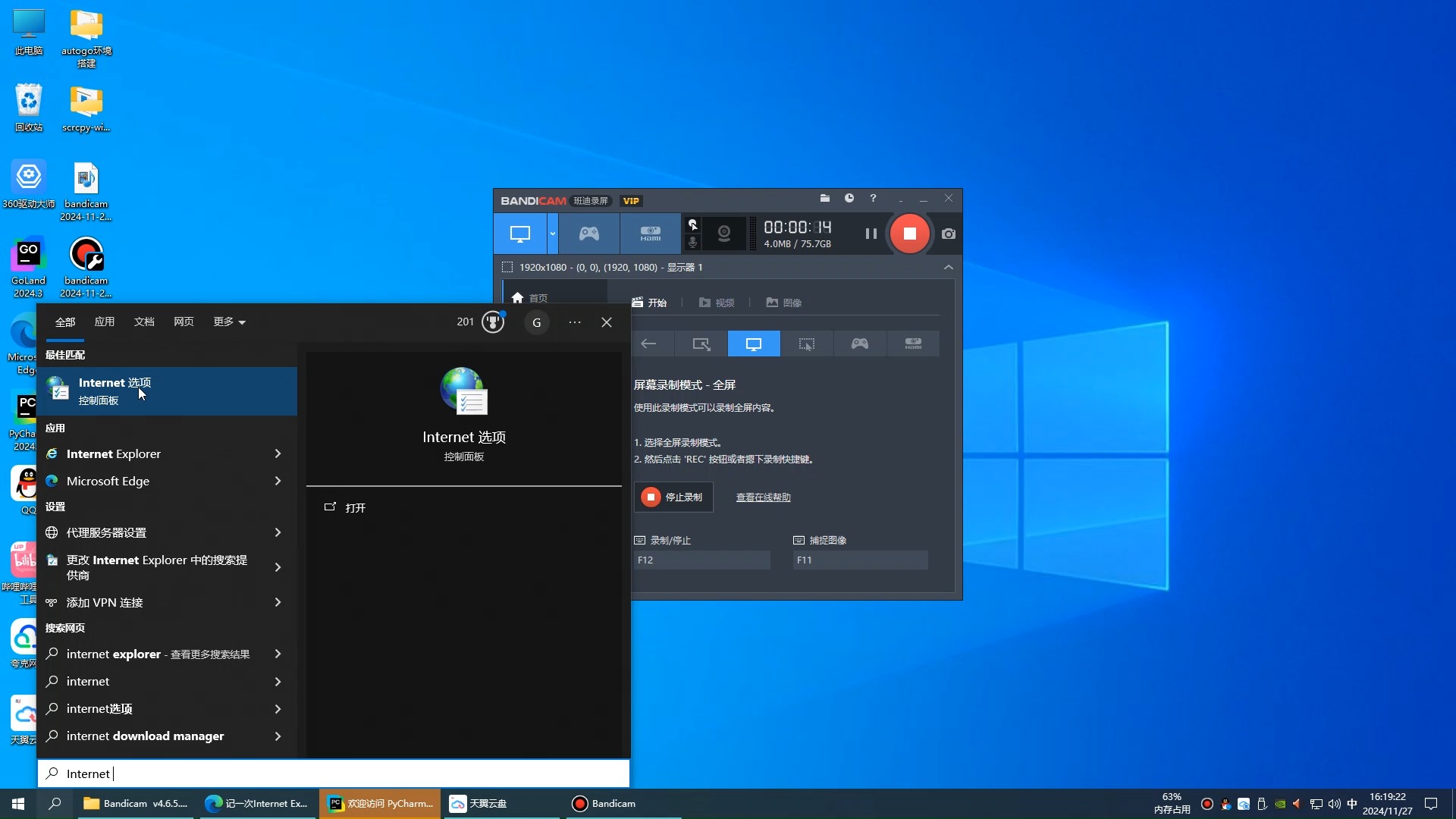Viewport: 1456px width, 819px height.
Task: Open Bandicam v4.6.5 folder taskbar item
Action: click(x=135, y=804)
